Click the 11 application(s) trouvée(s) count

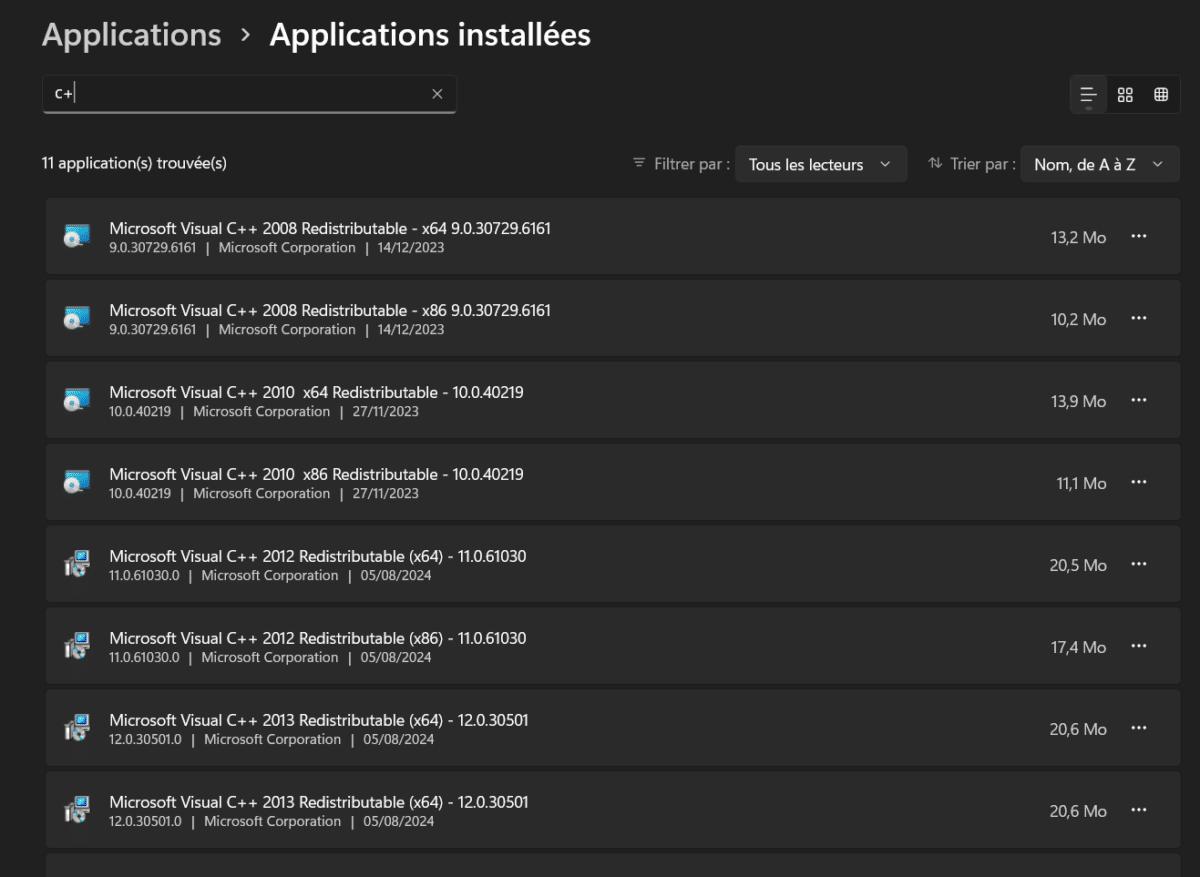[134, 163]
